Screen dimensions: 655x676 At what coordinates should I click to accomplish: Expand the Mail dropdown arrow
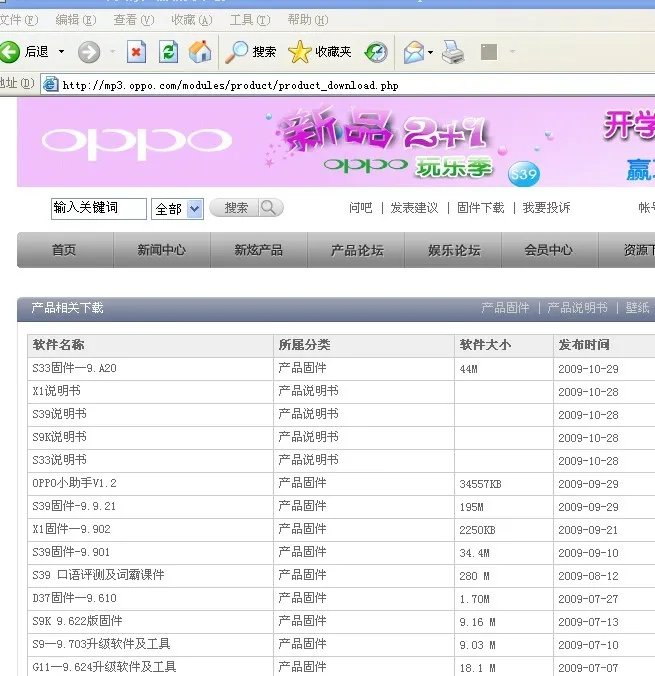coord(430,53)
